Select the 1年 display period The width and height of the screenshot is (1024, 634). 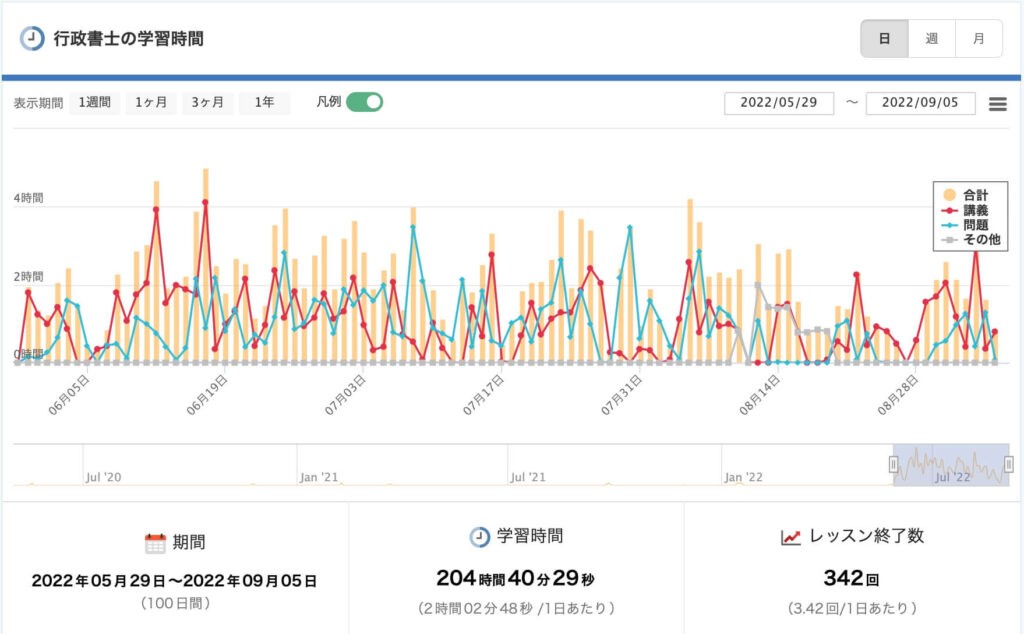pos(264,103)
